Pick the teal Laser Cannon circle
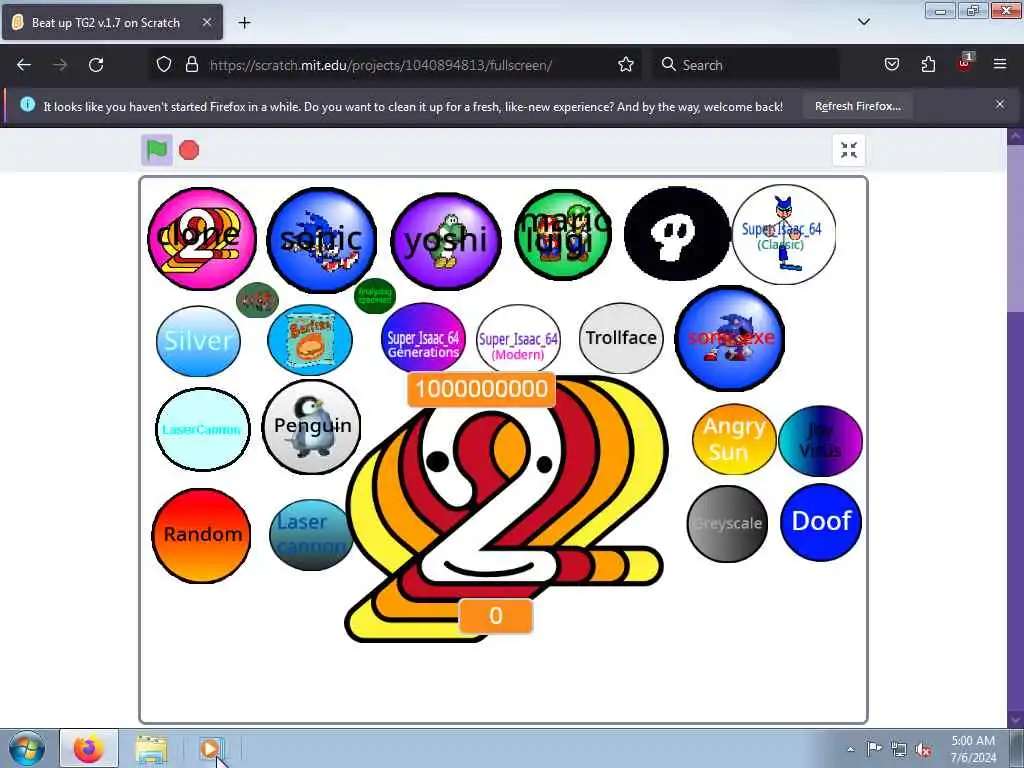This screenshot has width=1024, height=768. (x=310, y=535)
